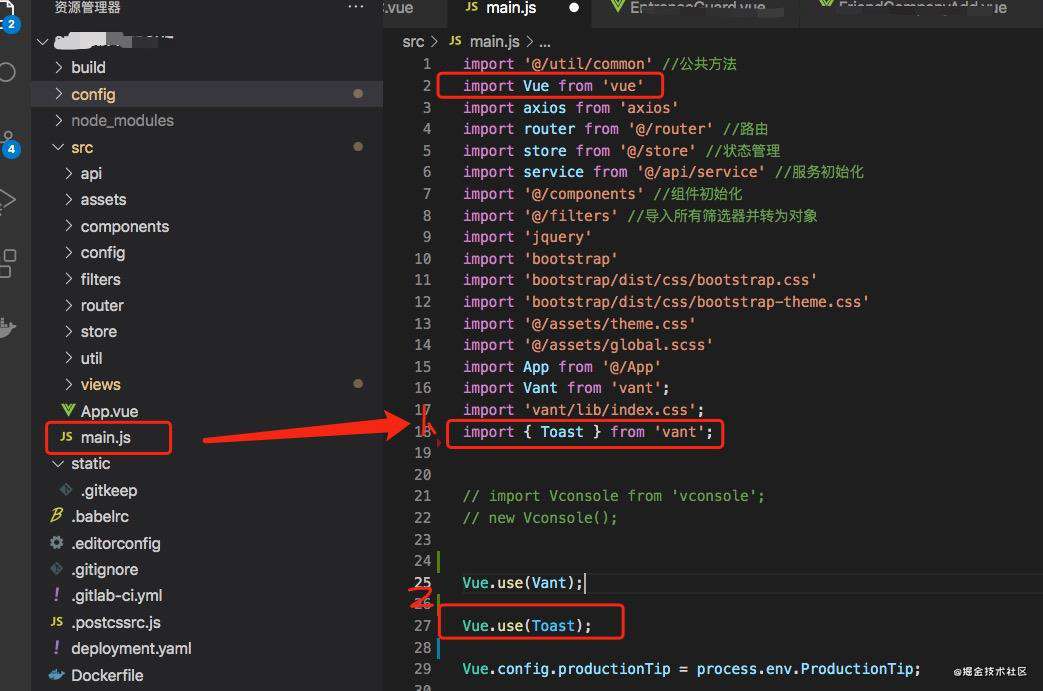Expand the components folder chevron
The height and width of the screenshot is (691, 1043).
[x=69, y=226]
